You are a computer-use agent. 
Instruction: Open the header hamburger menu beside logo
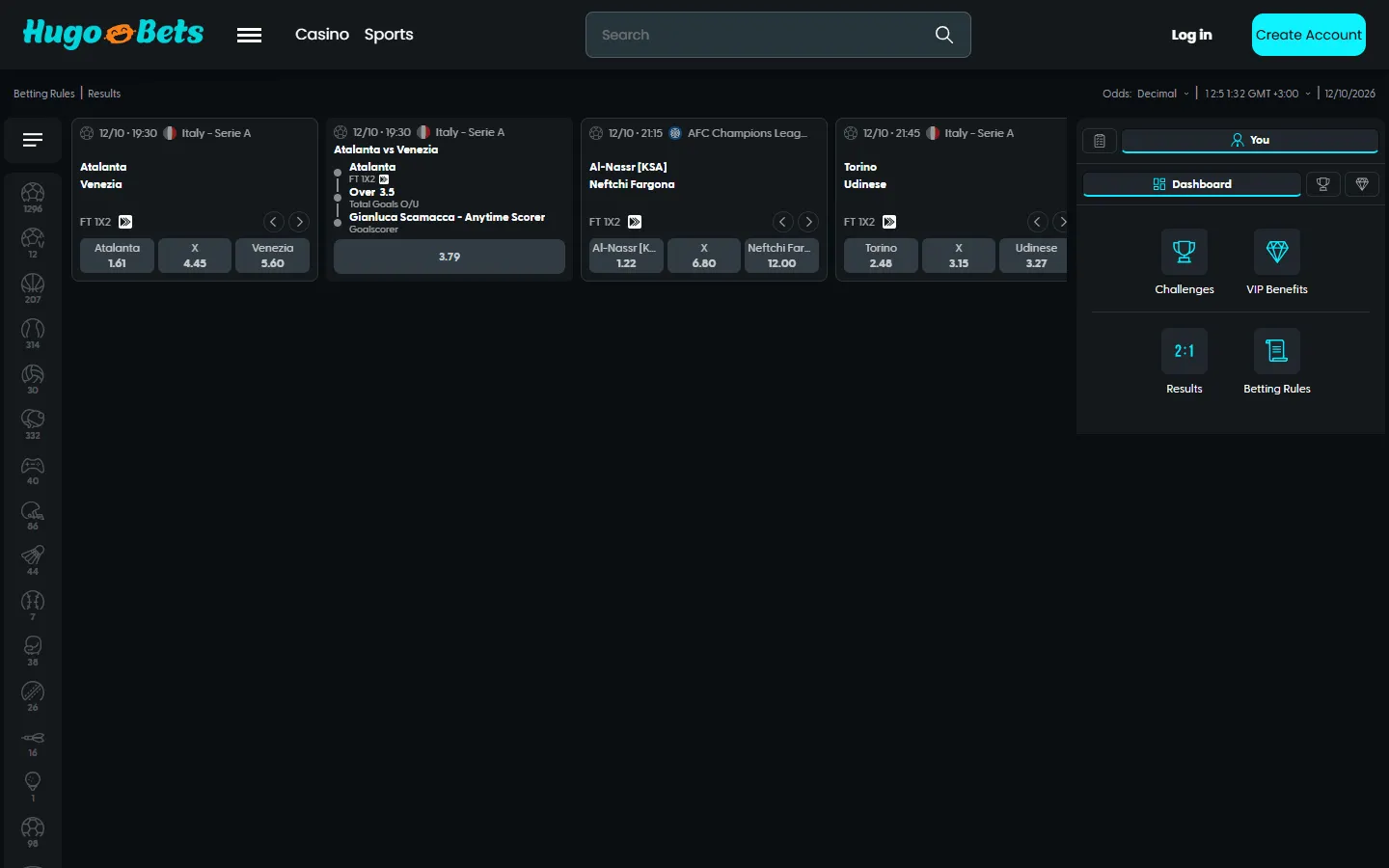pyautogui.click(x=250, y=35)
